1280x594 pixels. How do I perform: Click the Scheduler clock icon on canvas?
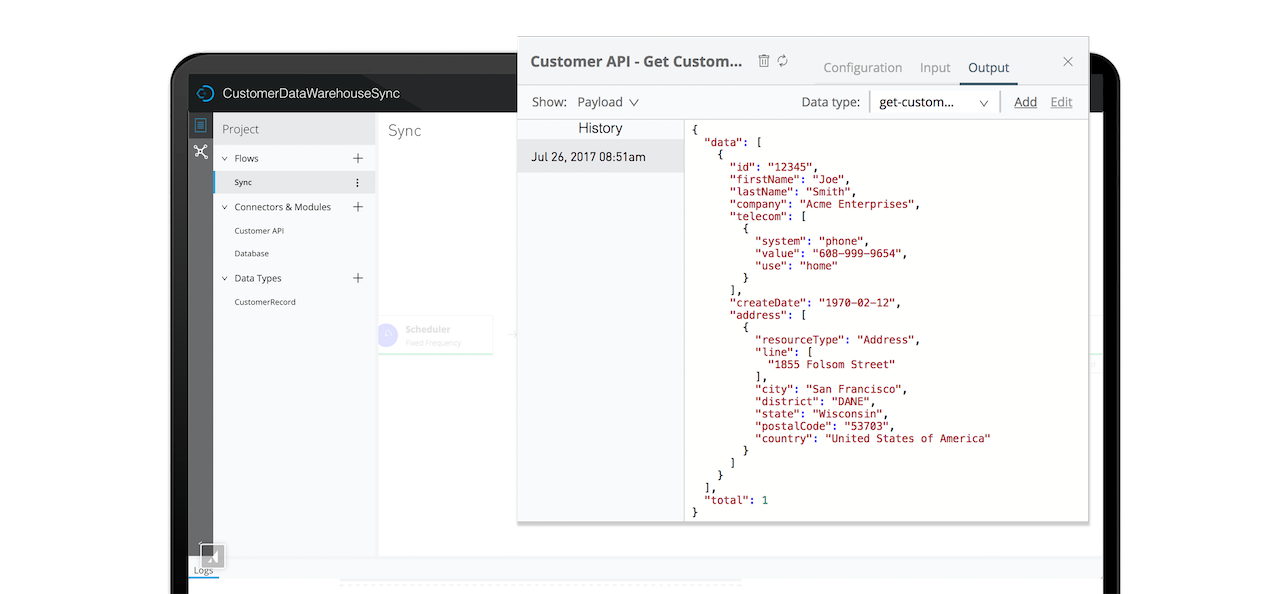pos(388,335)
